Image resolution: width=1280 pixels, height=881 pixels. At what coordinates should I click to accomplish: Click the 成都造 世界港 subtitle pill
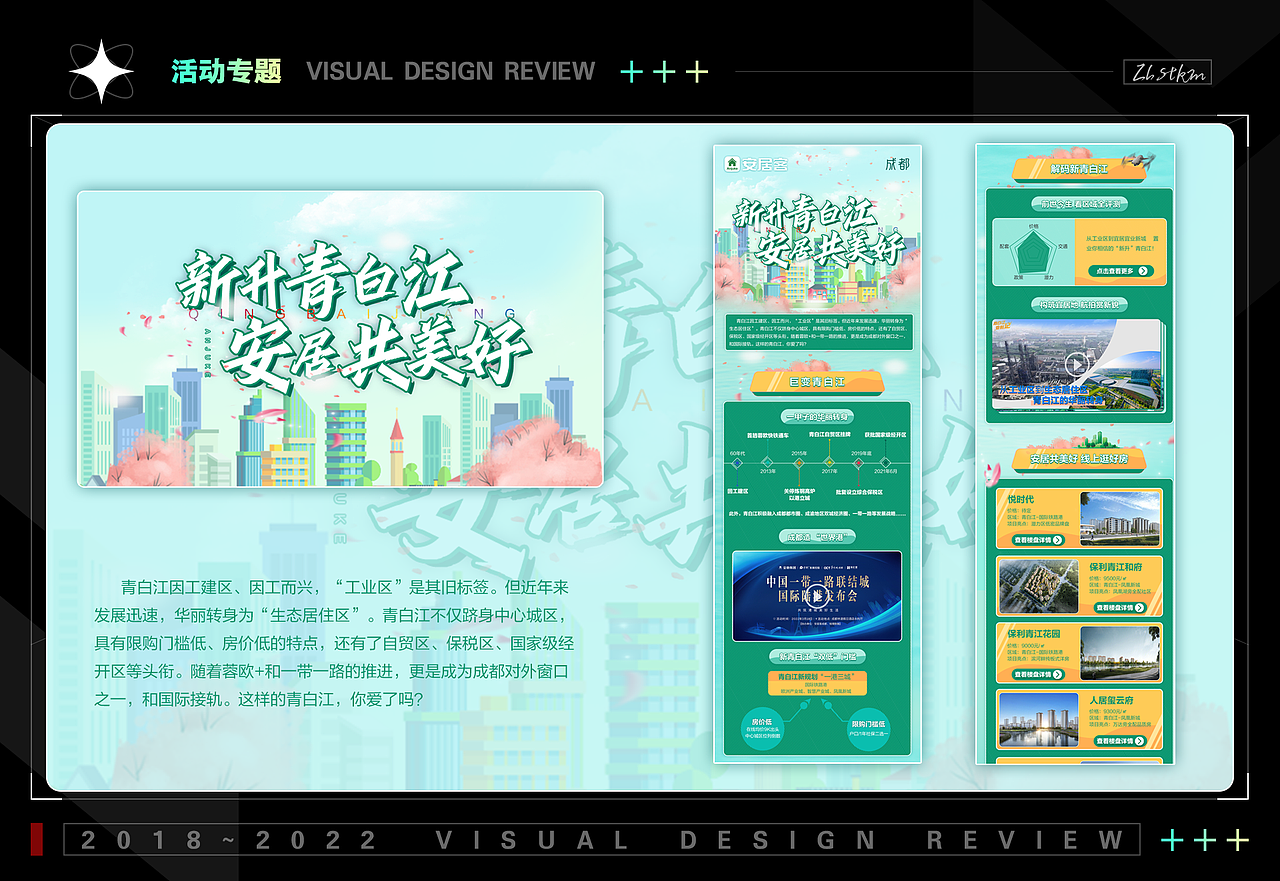point(817,537)
